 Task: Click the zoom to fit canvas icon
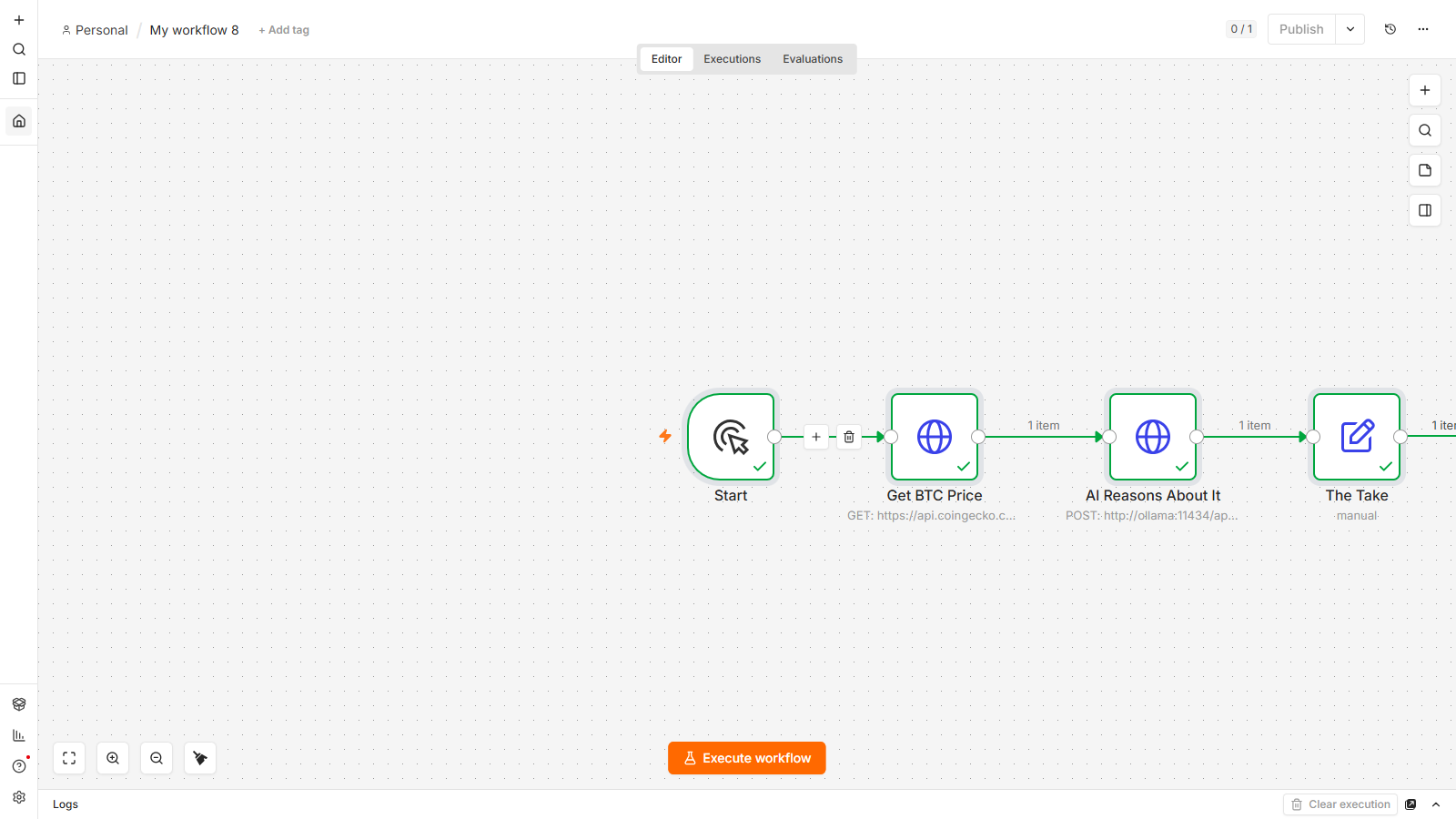tap(69, 758)
